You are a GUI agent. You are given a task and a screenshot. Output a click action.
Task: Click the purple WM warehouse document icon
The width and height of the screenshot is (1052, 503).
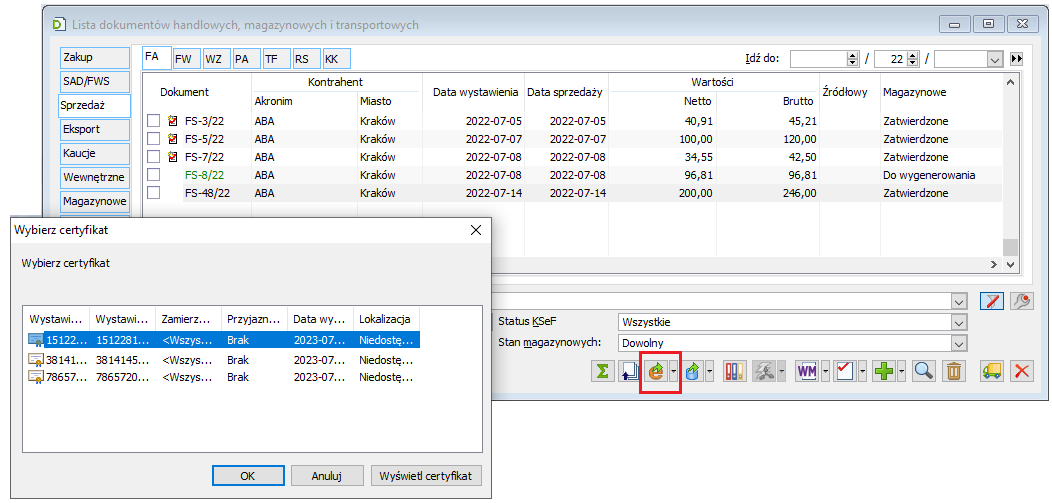pos(806,371)
